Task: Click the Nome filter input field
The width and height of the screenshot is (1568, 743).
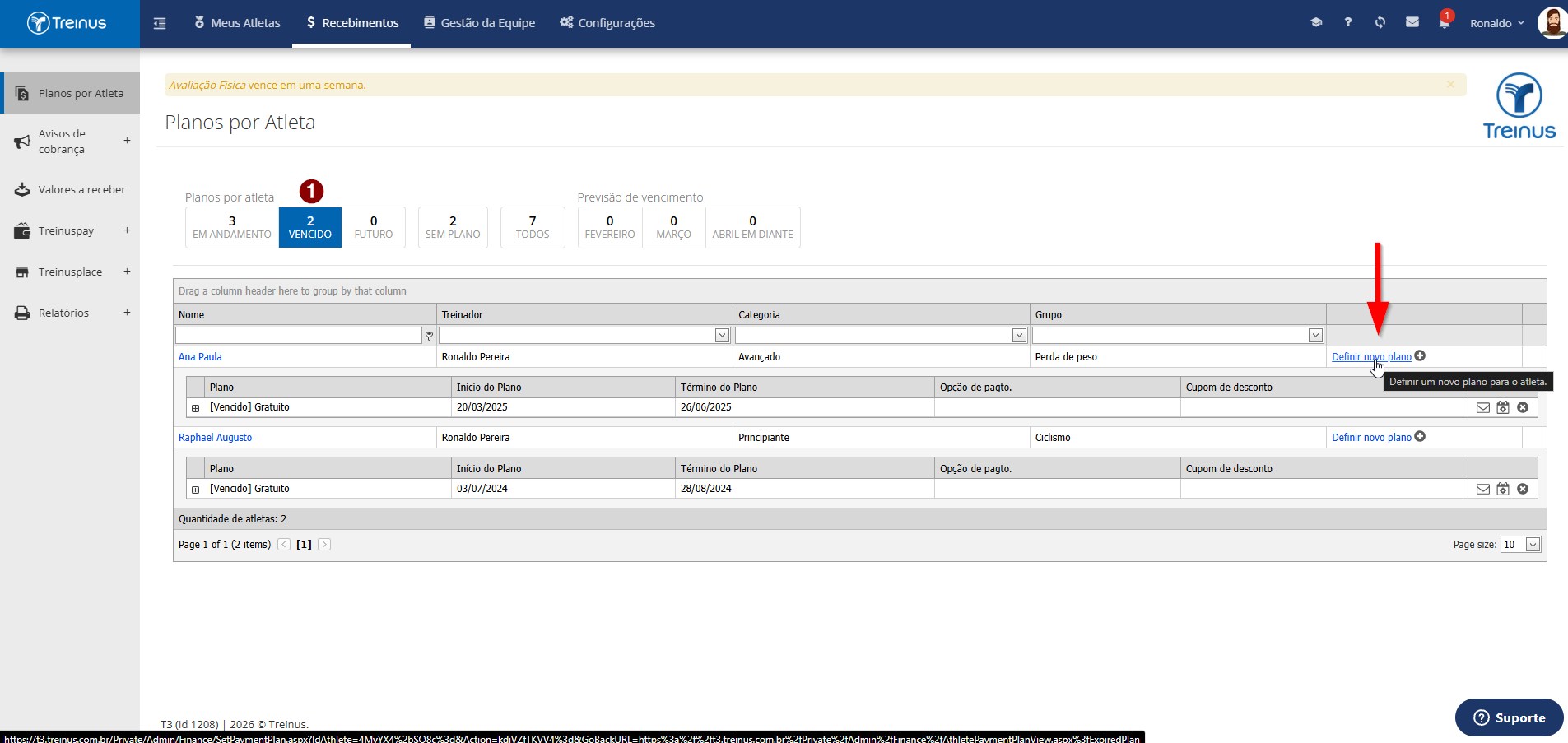Action: coord(298,335)
